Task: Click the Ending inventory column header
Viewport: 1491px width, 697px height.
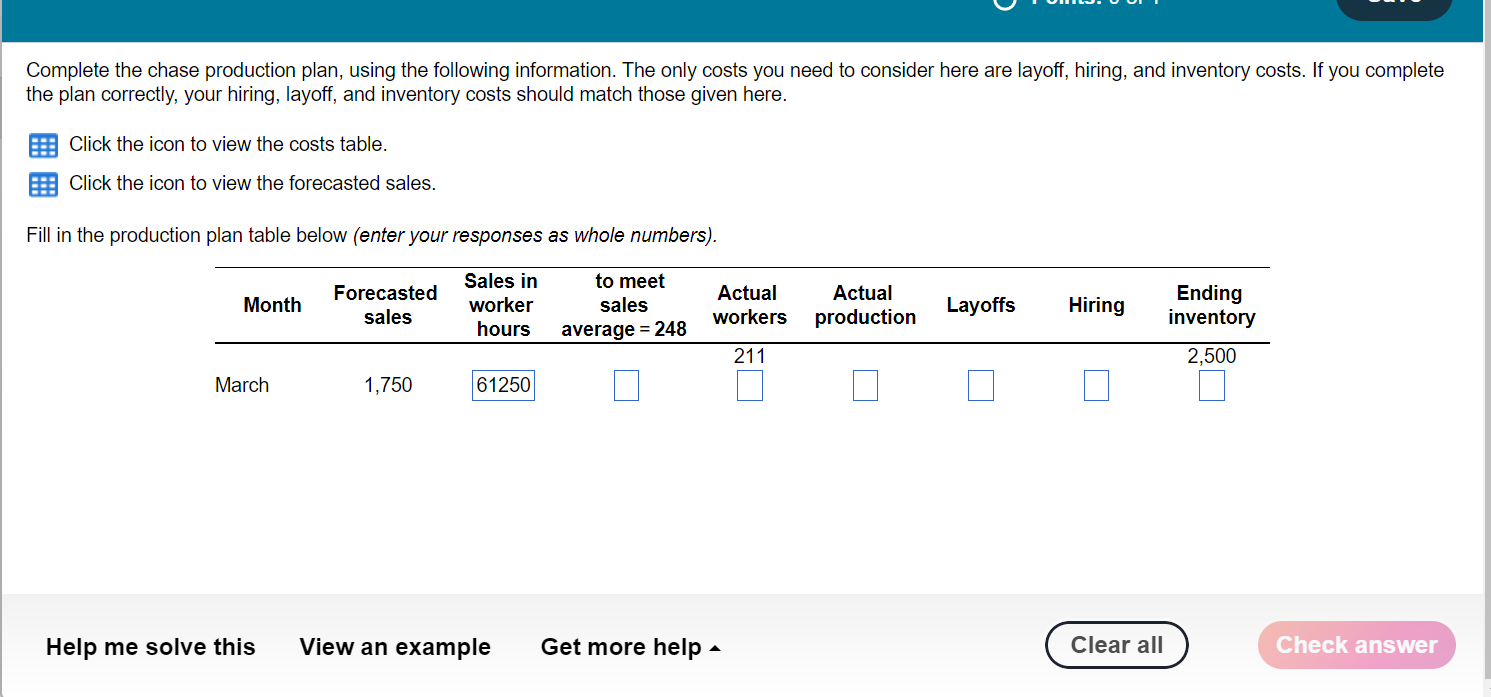Action: [1211, 305]
